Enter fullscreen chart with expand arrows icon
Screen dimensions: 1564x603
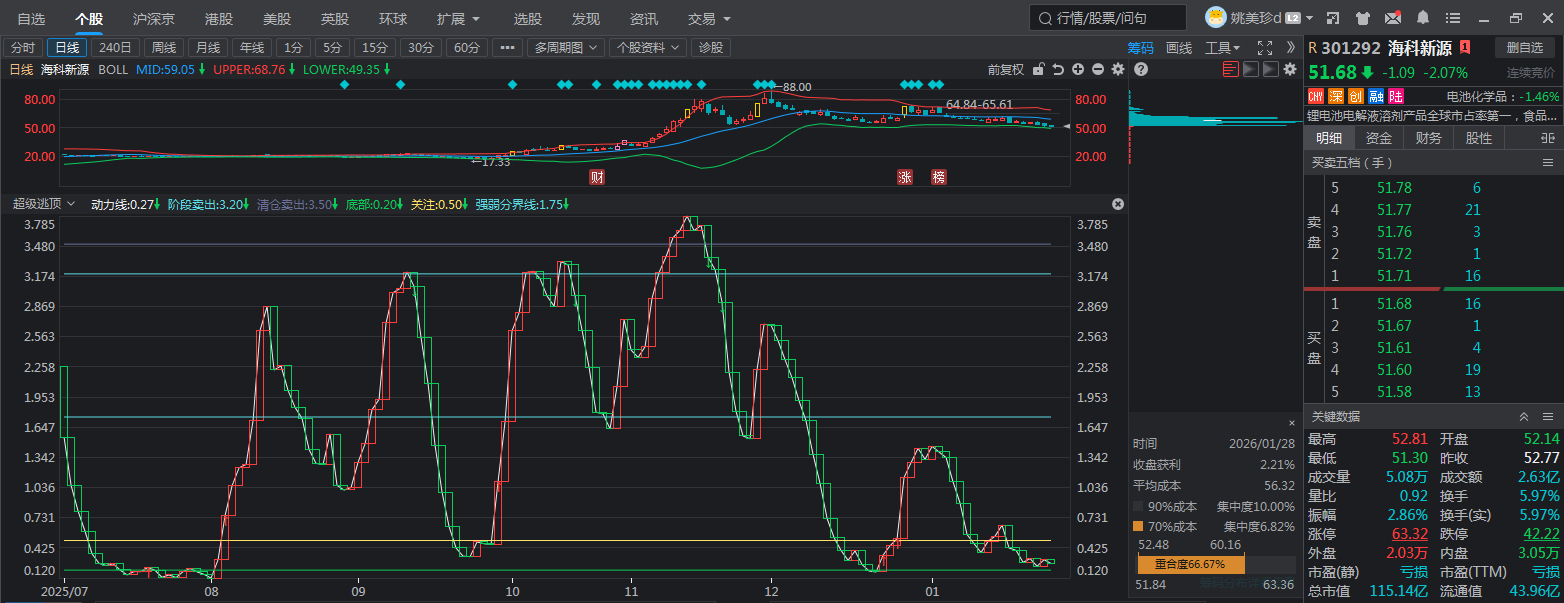pyautogui.click(x=1264, y=48)
